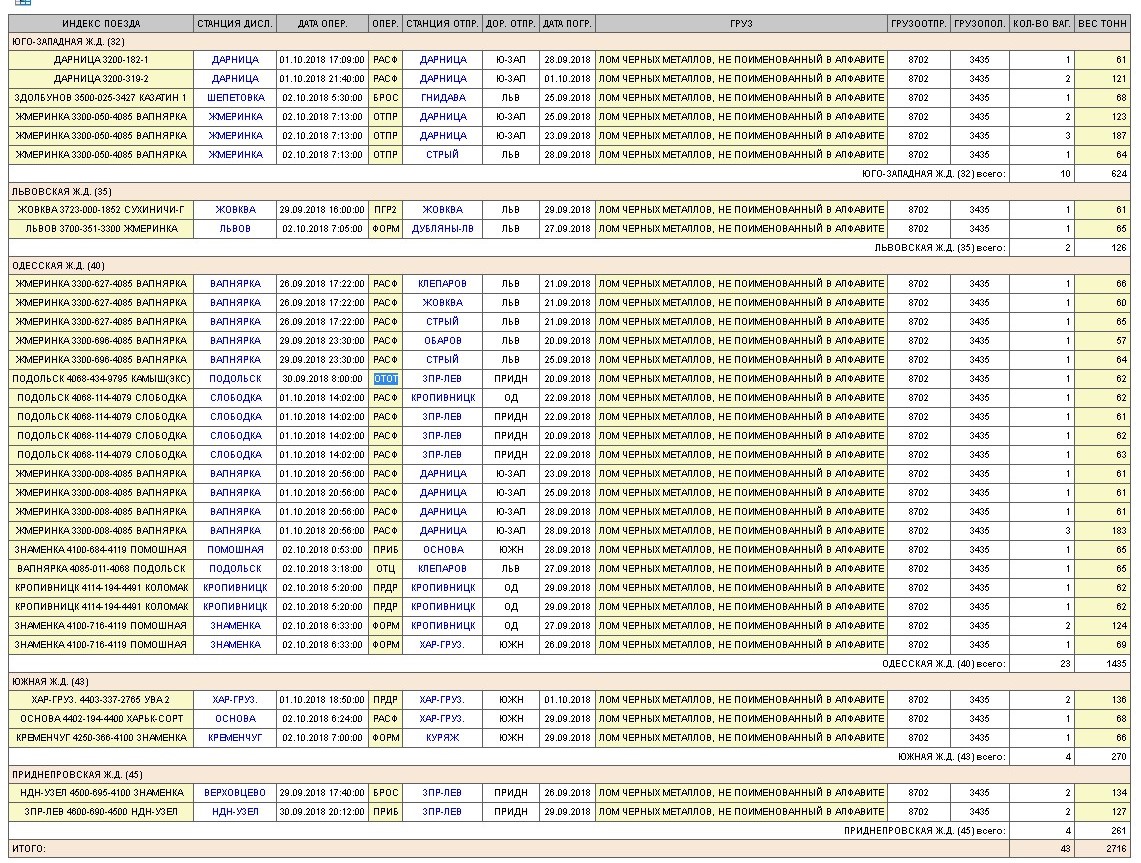The height and width of the screenshot is (863, 1141).
Task: Click train index ЛЬВОВ 3700-351-3300 ЖМЕРИНКА
Action: 101,228
